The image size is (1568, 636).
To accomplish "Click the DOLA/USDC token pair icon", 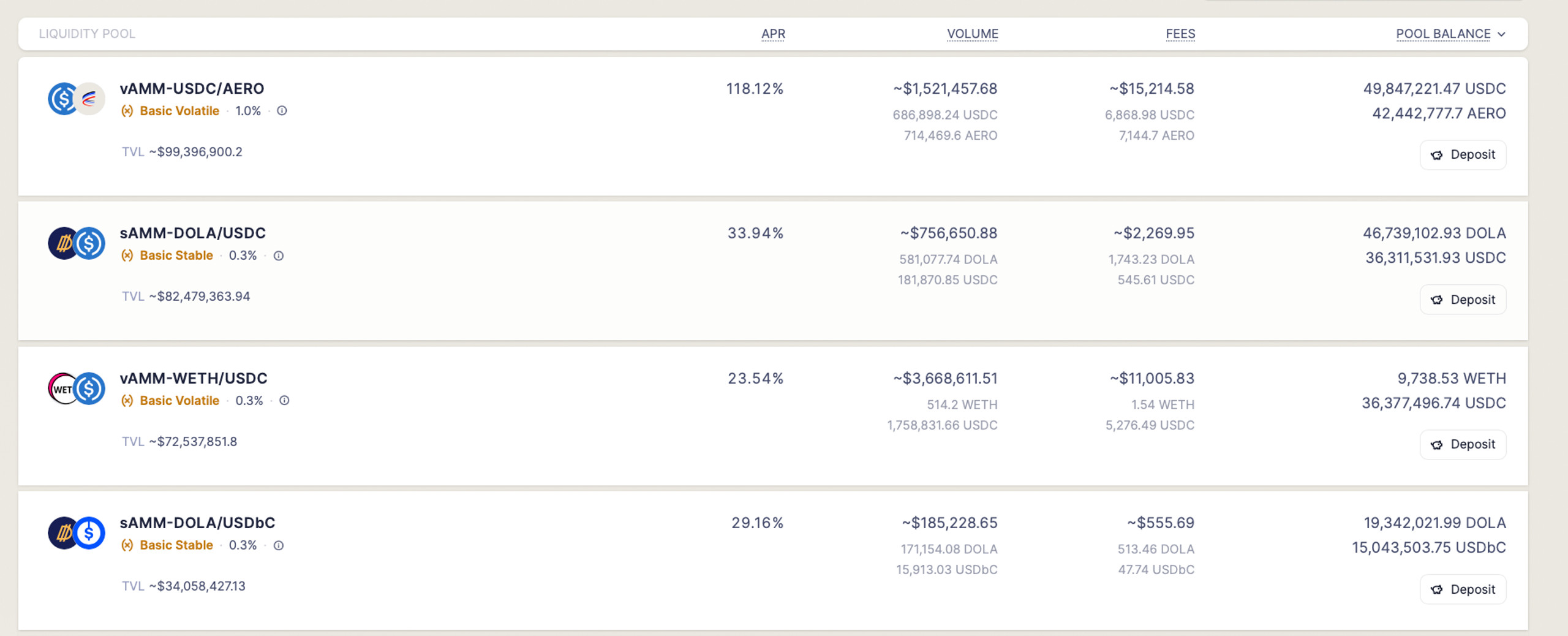I will point(77,243).
